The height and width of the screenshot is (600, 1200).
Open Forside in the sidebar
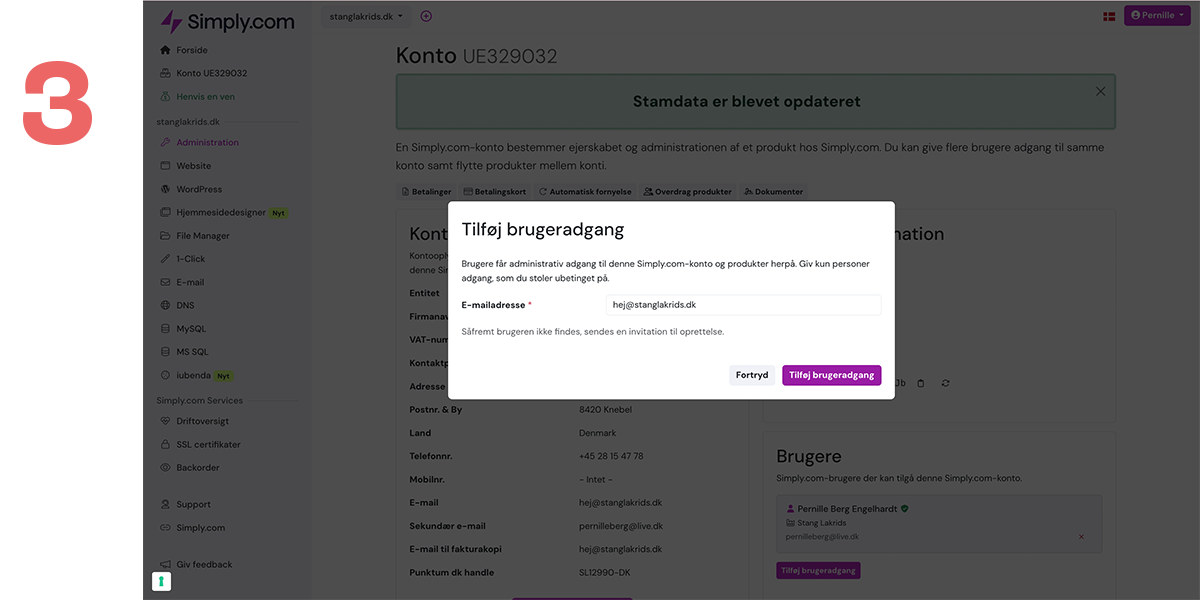tap(191, 50)
